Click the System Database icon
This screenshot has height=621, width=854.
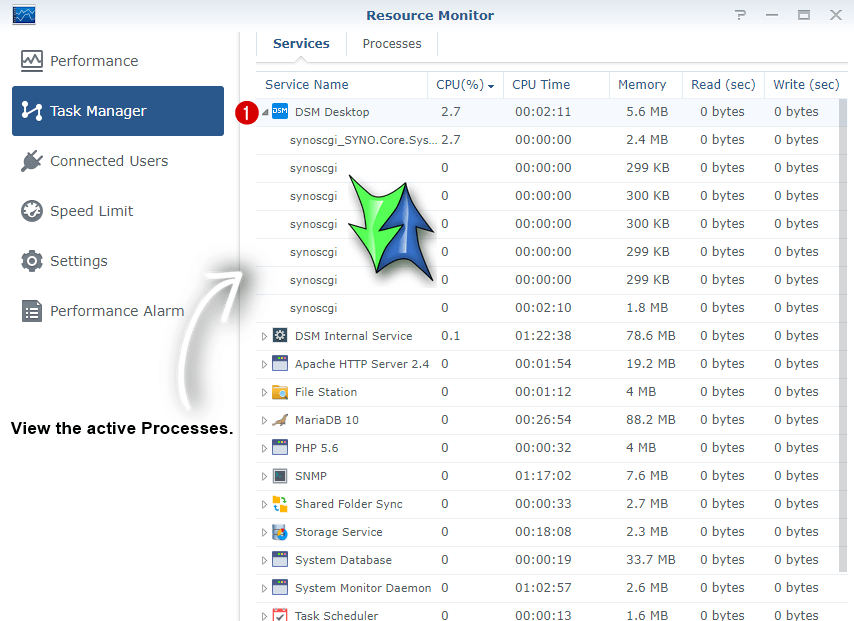point(280,559)
